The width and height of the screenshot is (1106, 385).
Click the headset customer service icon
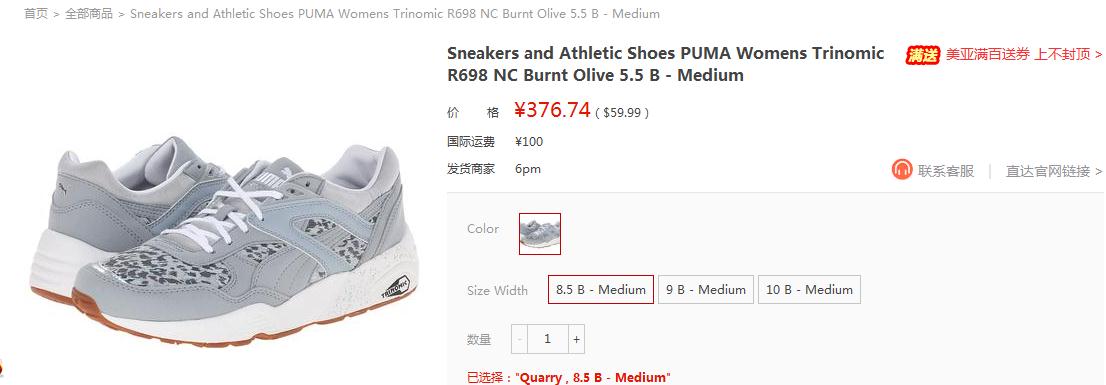pyautogui.click(x=901, y=169)
